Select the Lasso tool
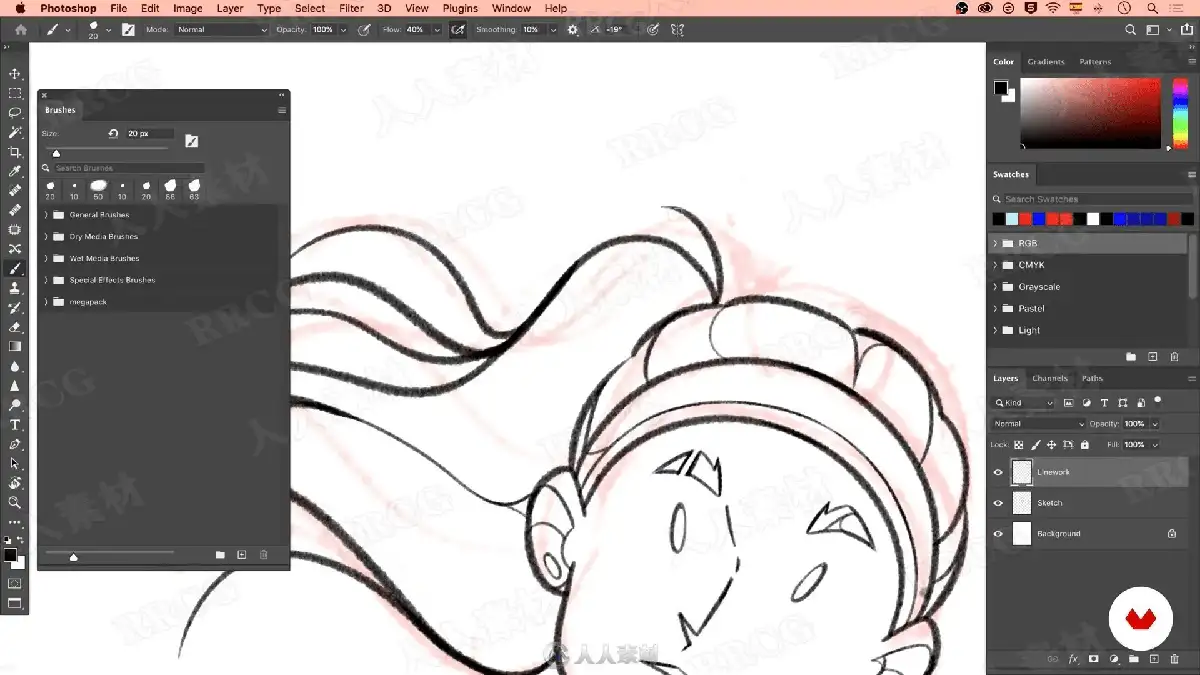 click(x=15, y=113)
